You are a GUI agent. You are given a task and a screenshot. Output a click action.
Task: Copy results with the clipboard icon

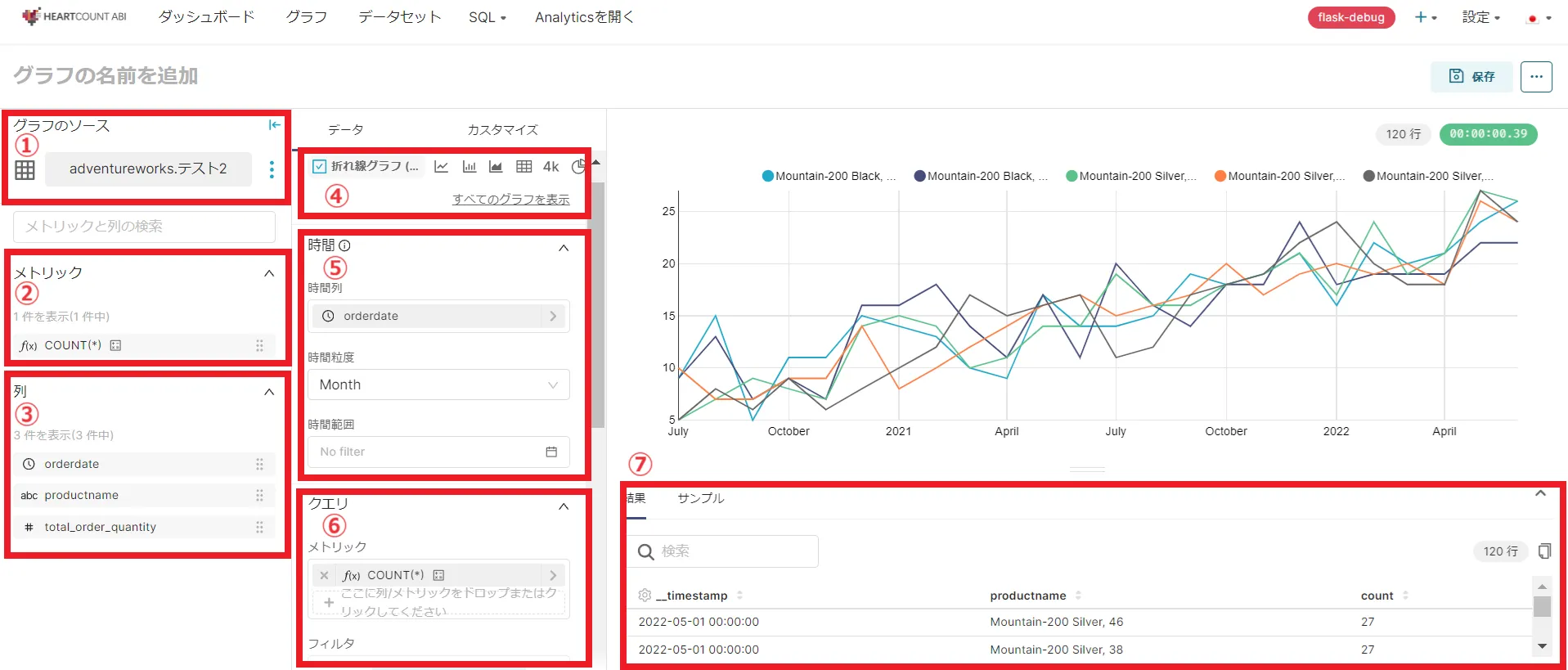click(1544, 551)
